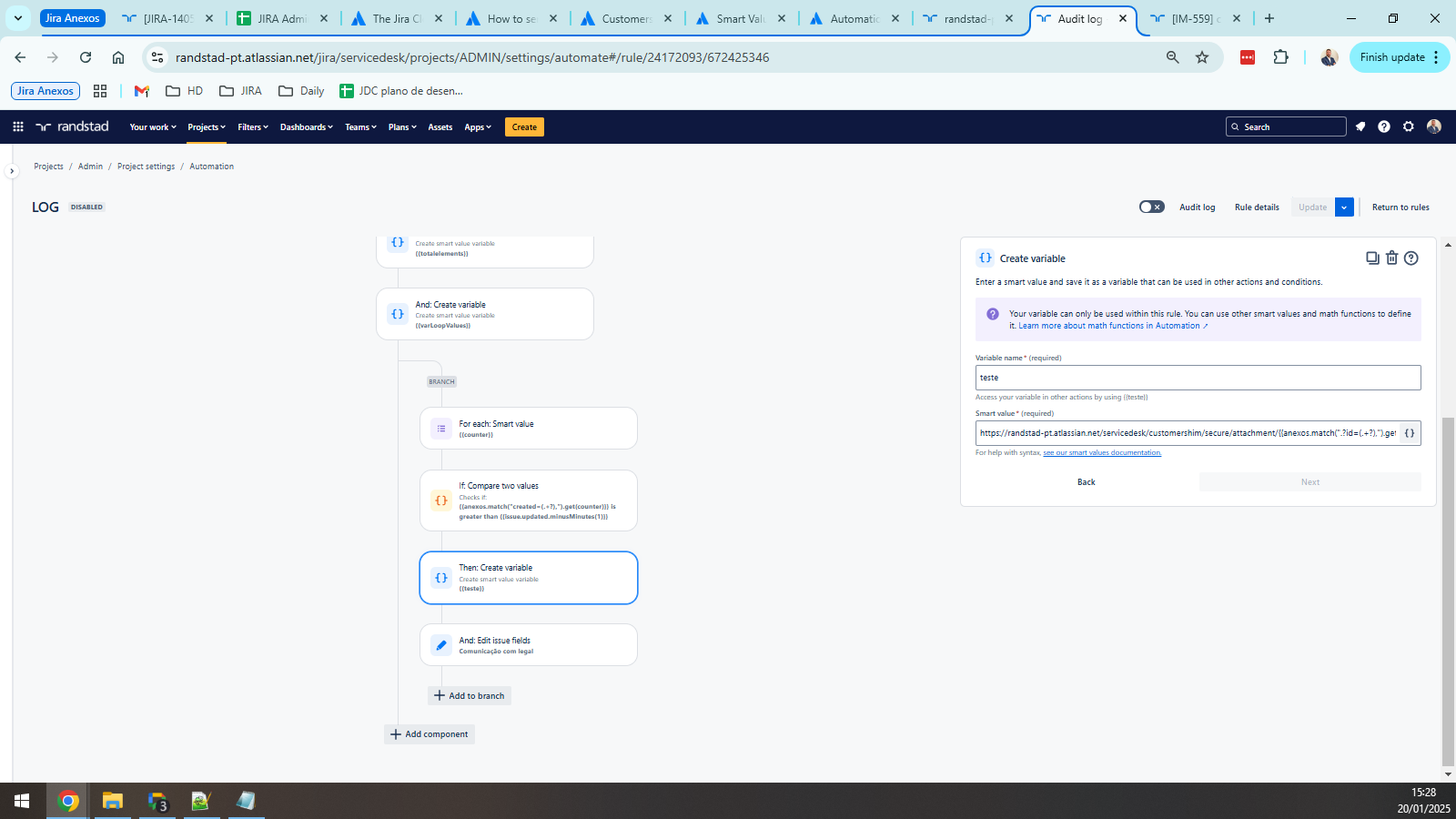Click the blue Create button

pyautogui.click(x=524, y=127)
